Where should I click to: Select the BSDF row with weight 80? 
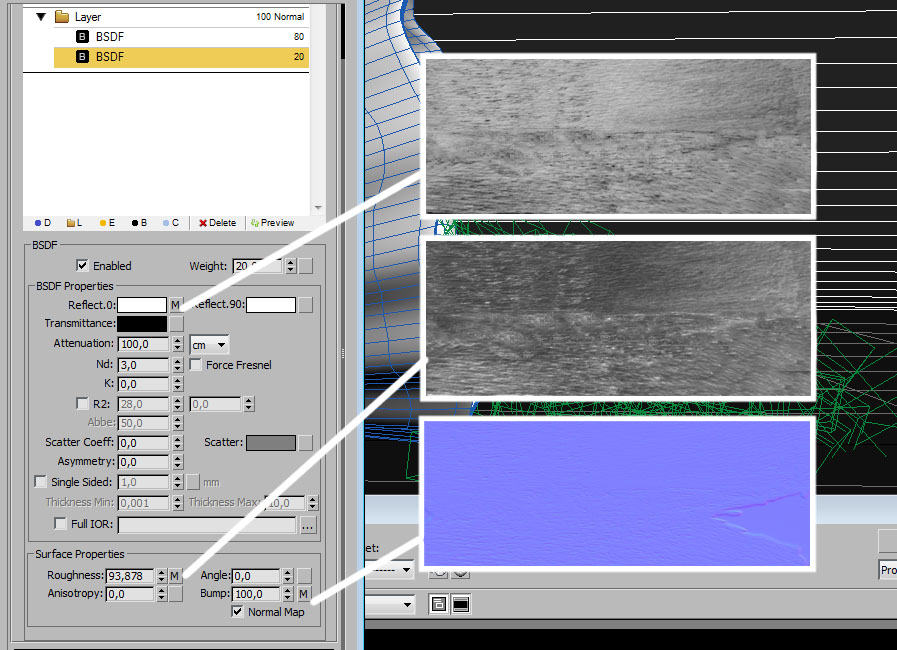coord(181,37)
